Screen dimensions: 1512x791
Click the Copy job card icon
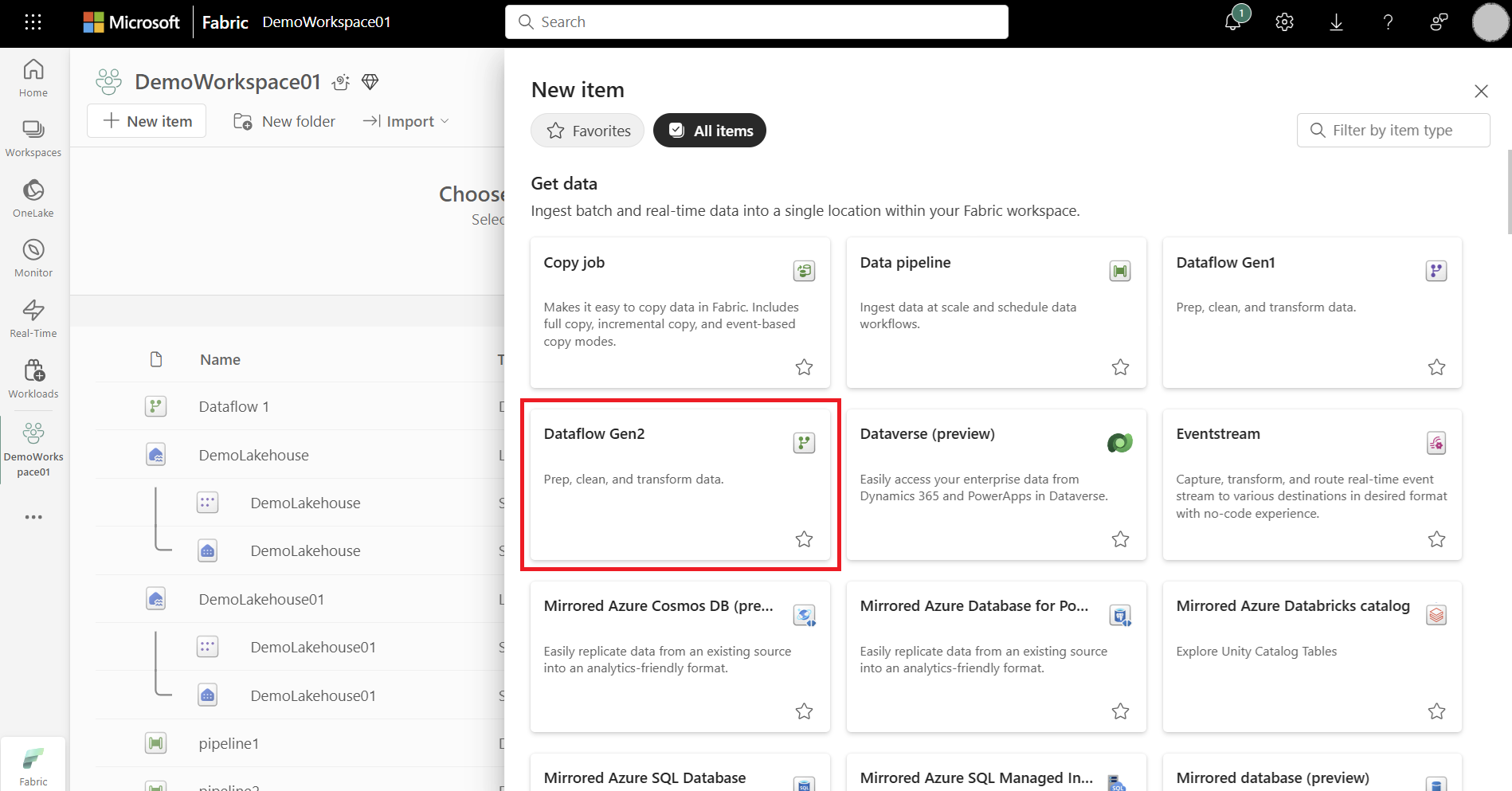804,271
